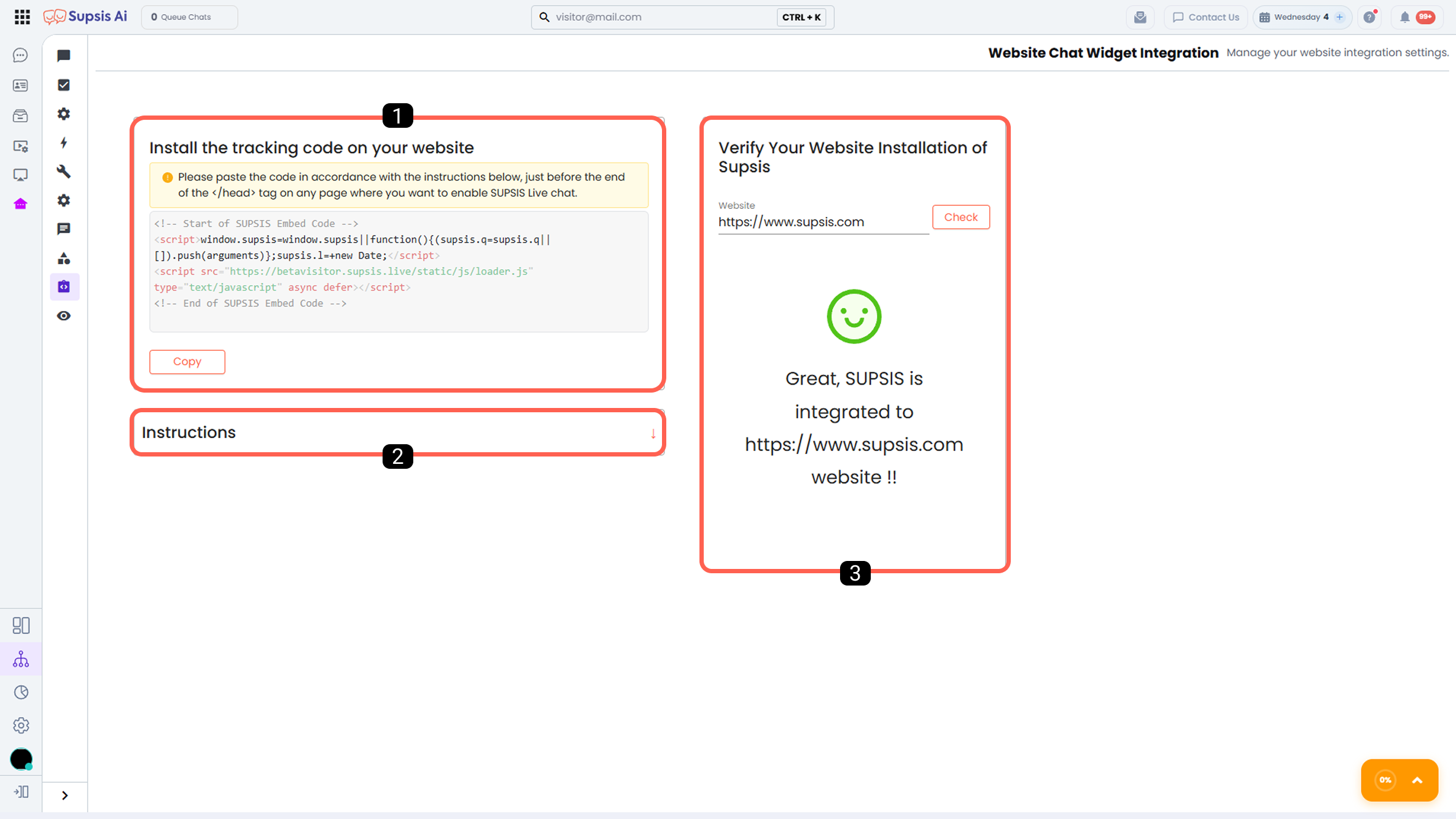Select the eye icon in the submenu
The image size is (1456, 819).
pyautogui.click(x=64, y=316)
